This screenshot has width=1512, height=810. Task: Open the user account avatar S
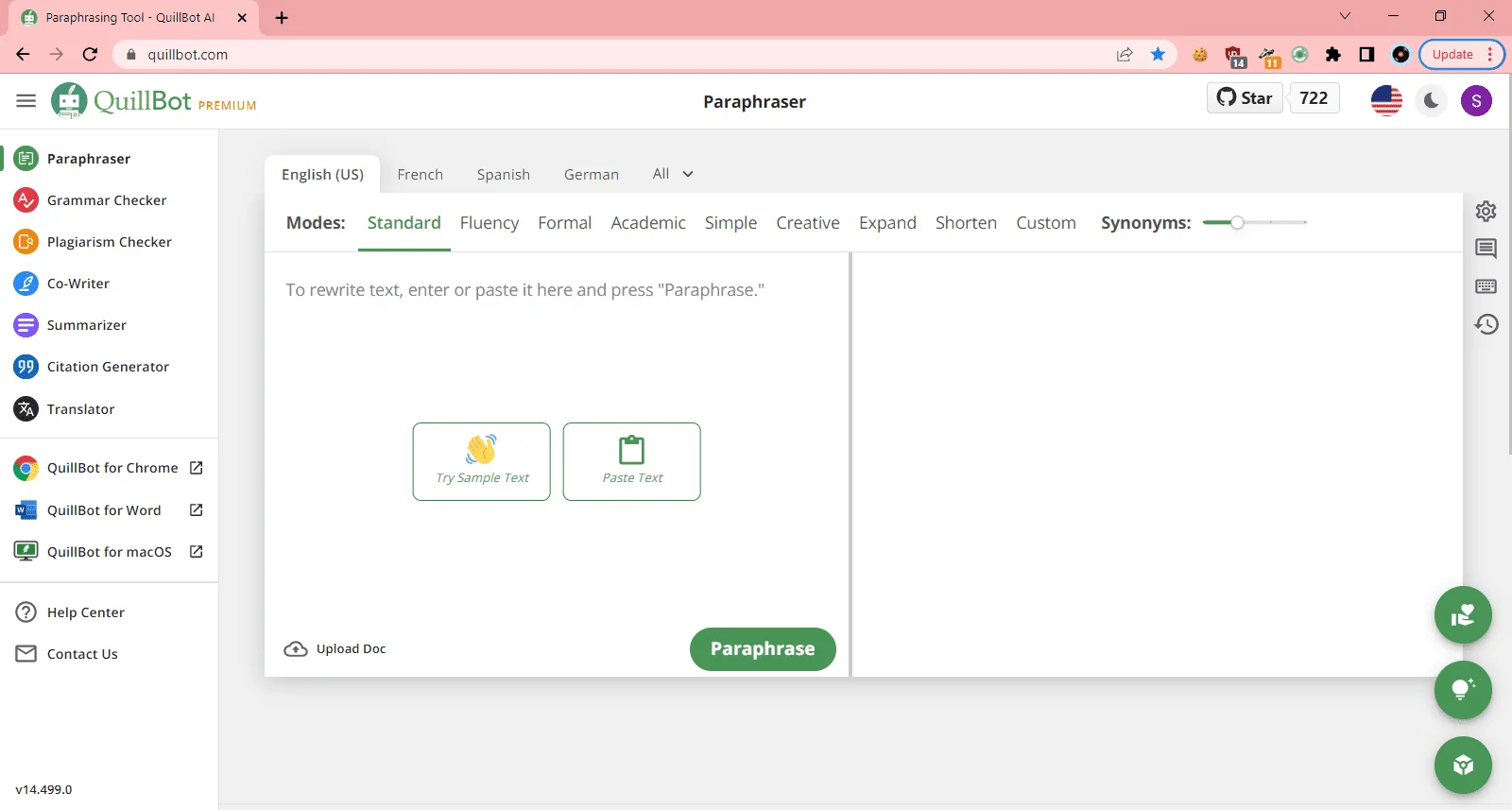click(x=1476, y=100)
